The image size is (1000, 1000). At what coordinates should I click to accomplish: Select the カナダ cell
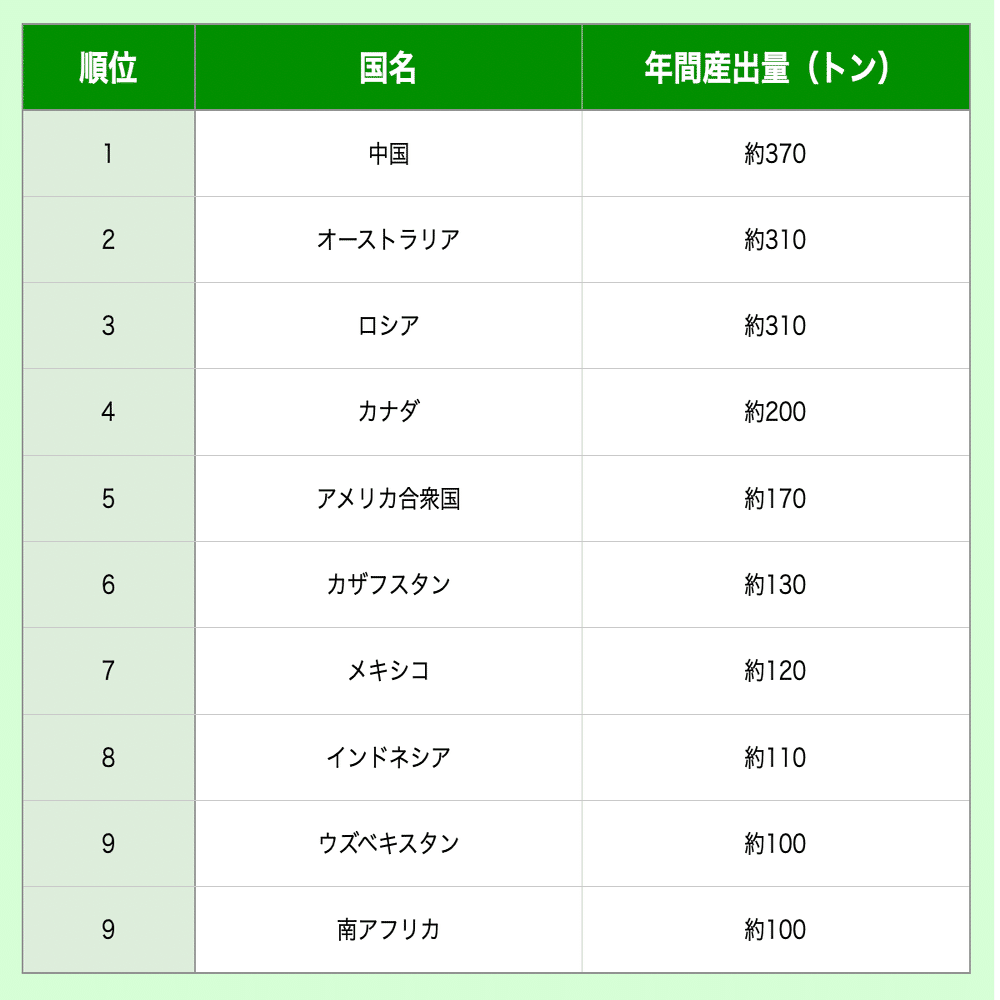pos(388,412)
